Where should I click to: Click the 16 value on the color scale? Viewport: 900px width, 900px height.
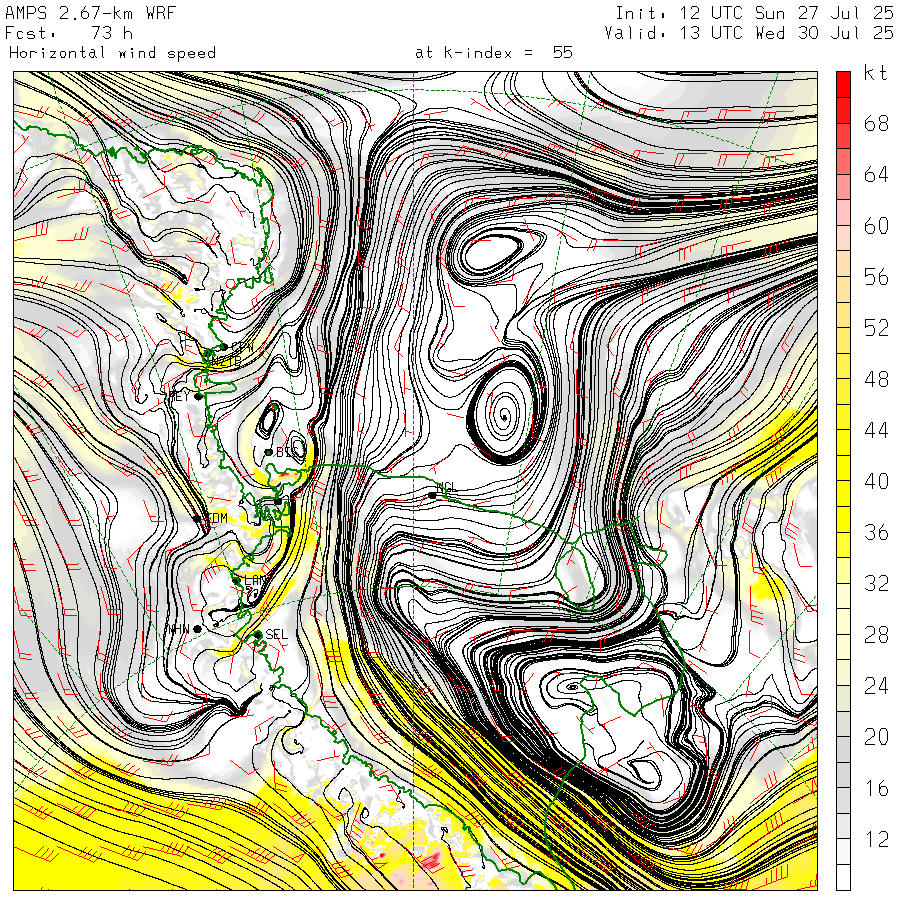point(876,789)
